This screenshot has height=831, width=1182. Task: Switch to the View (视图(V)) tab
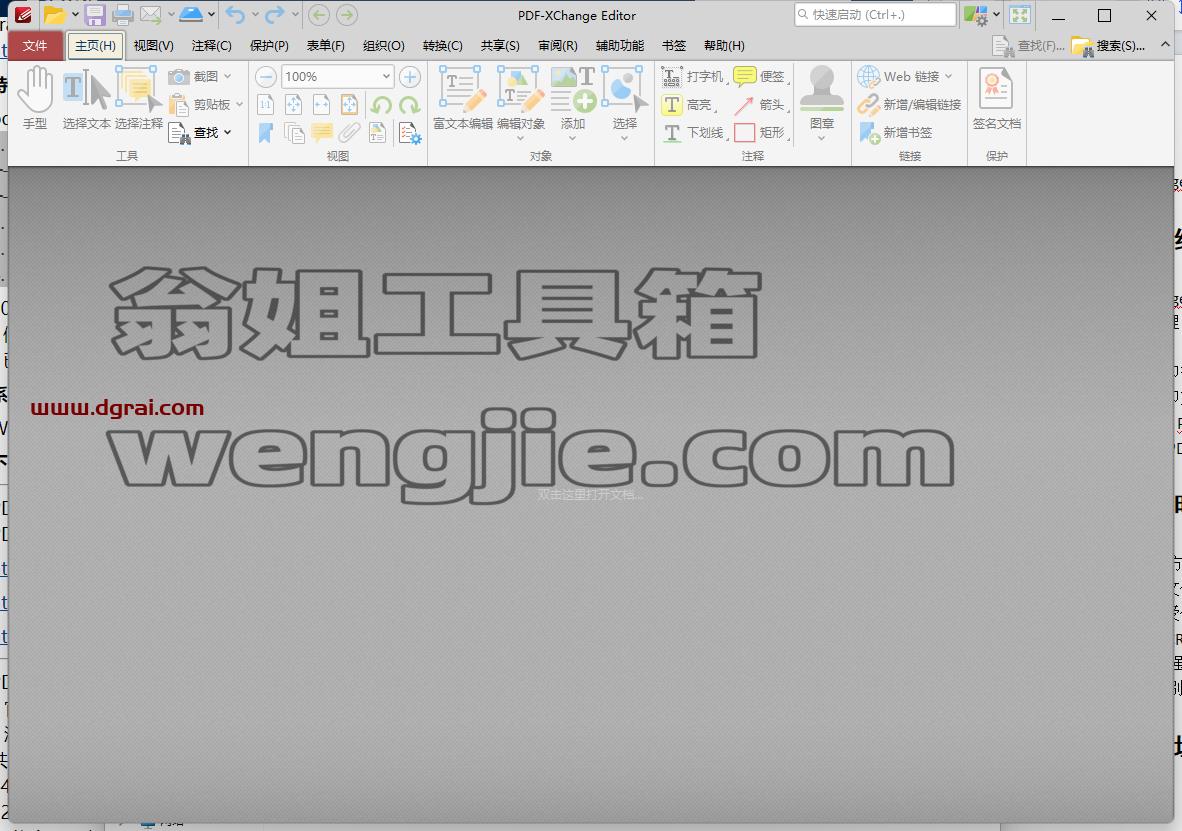point(154,46)
